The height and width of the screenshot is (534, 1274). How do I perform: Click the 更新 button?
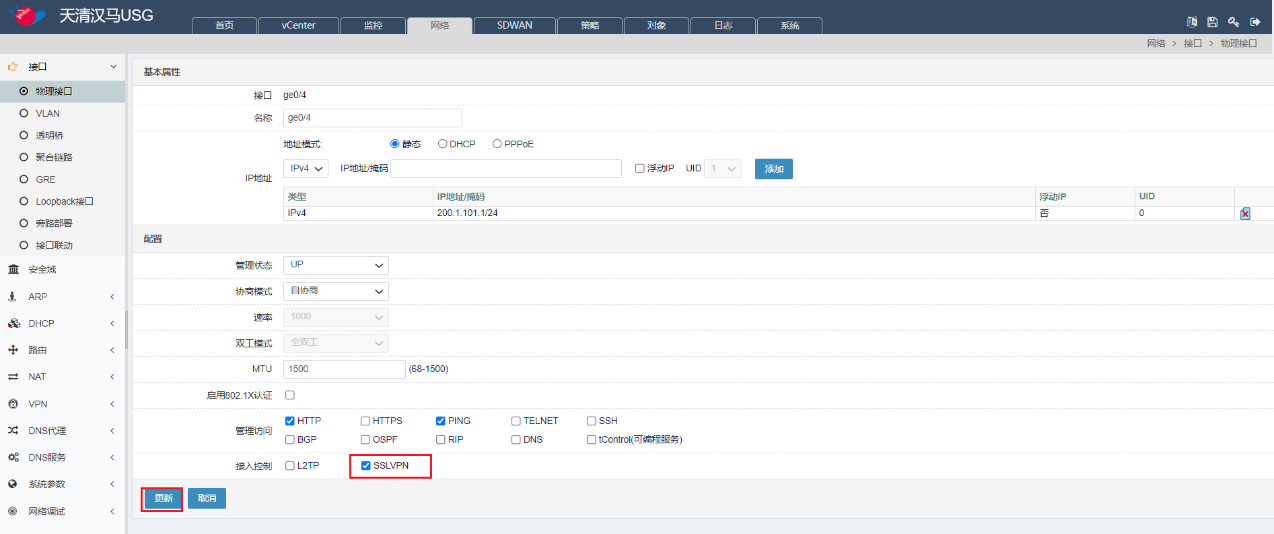point(162,498)
